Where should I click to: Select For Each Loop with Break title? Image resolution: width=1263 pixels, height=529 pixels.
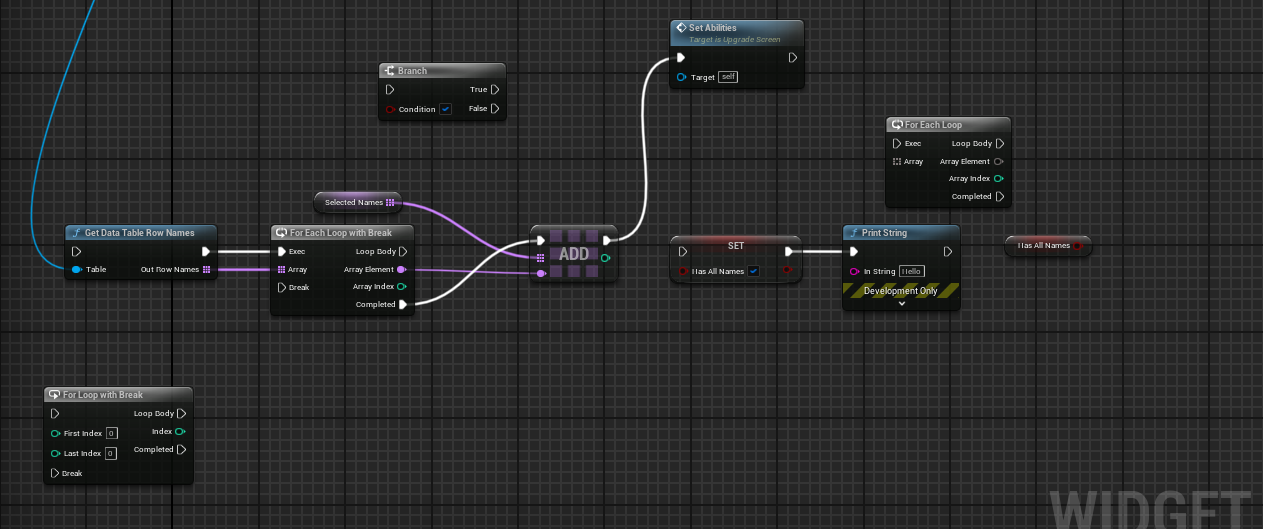click(341, 233)
